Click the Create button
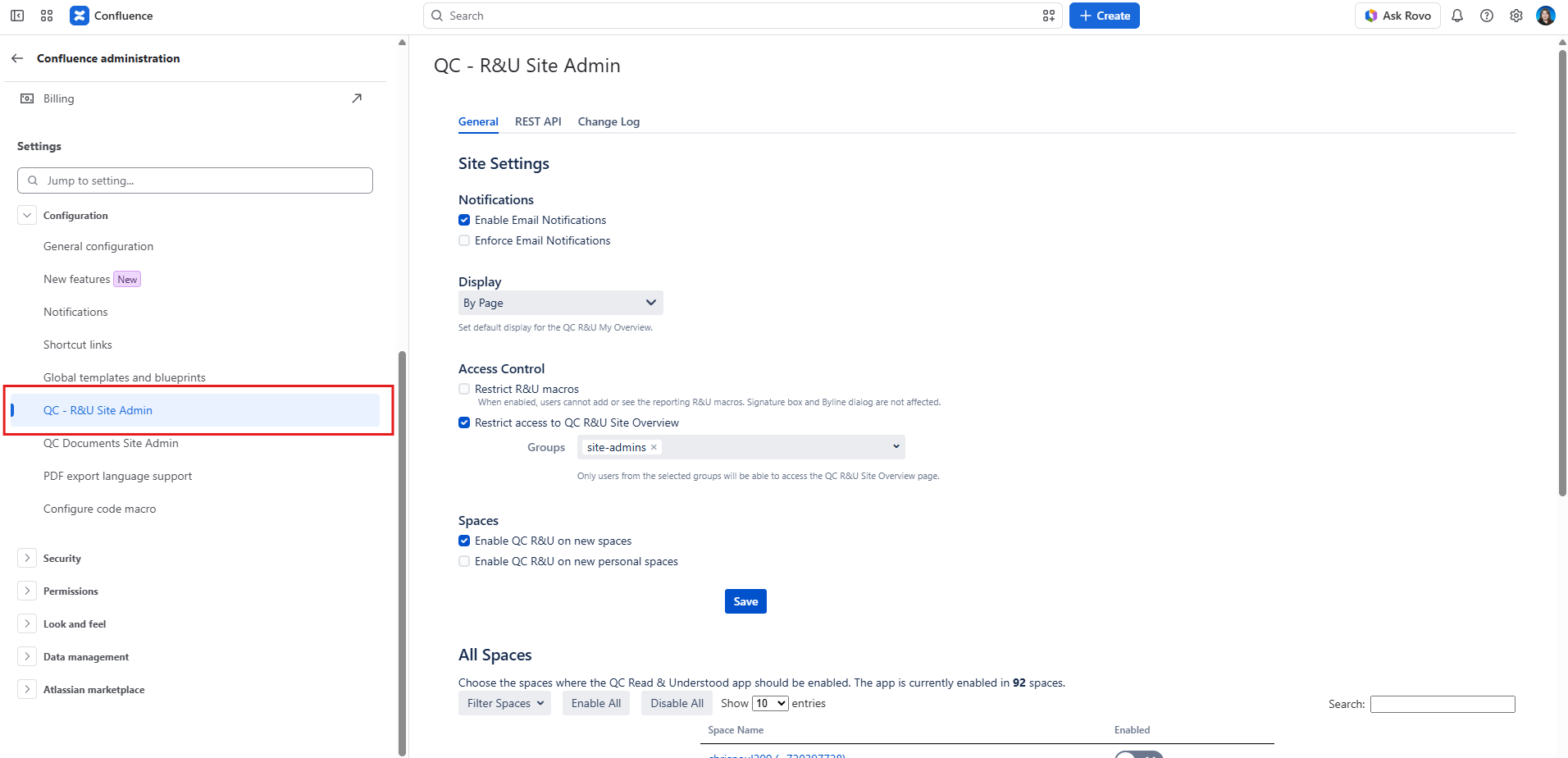The image size is (1568, 758). tap(1104, 16)
